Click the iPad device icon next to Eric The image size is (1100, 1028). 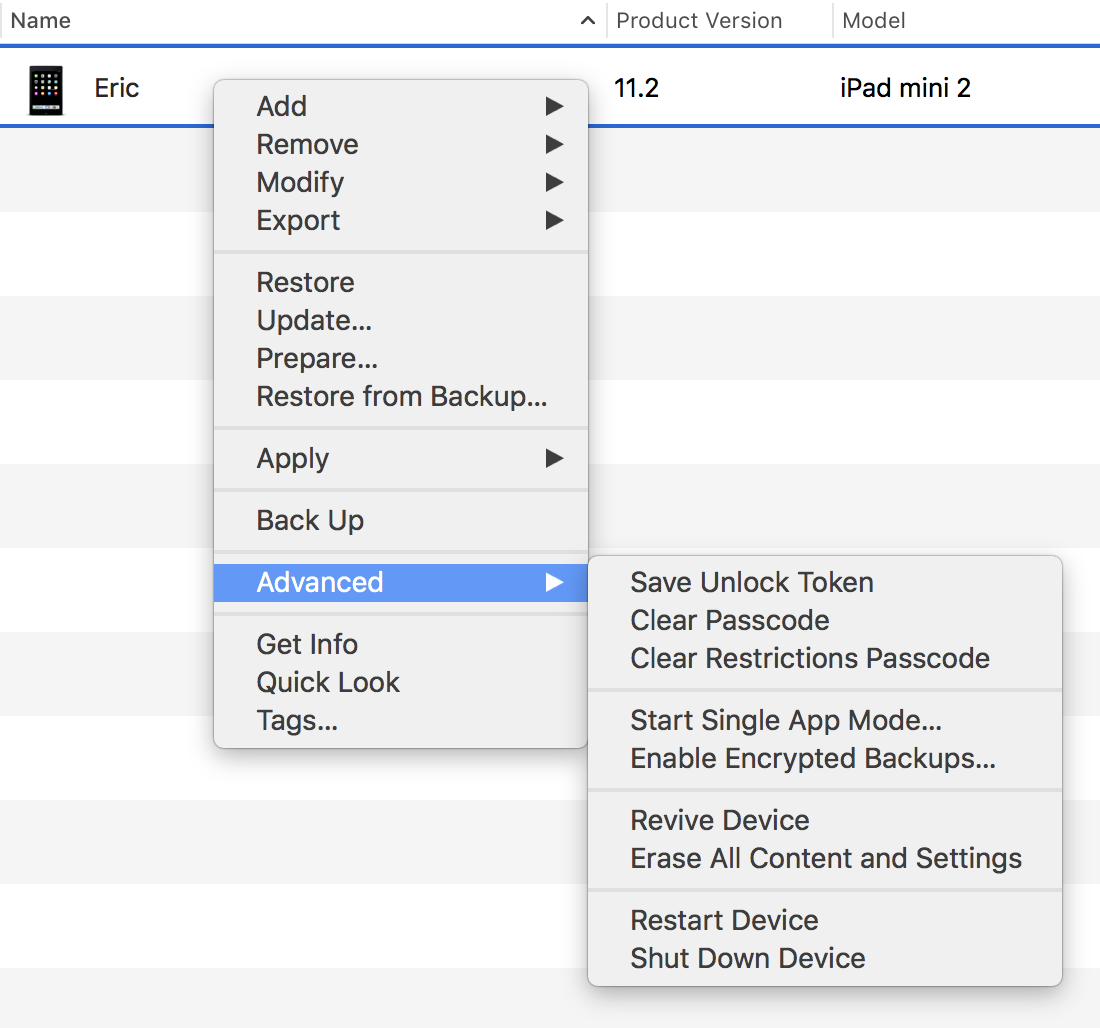pos(46,90)
